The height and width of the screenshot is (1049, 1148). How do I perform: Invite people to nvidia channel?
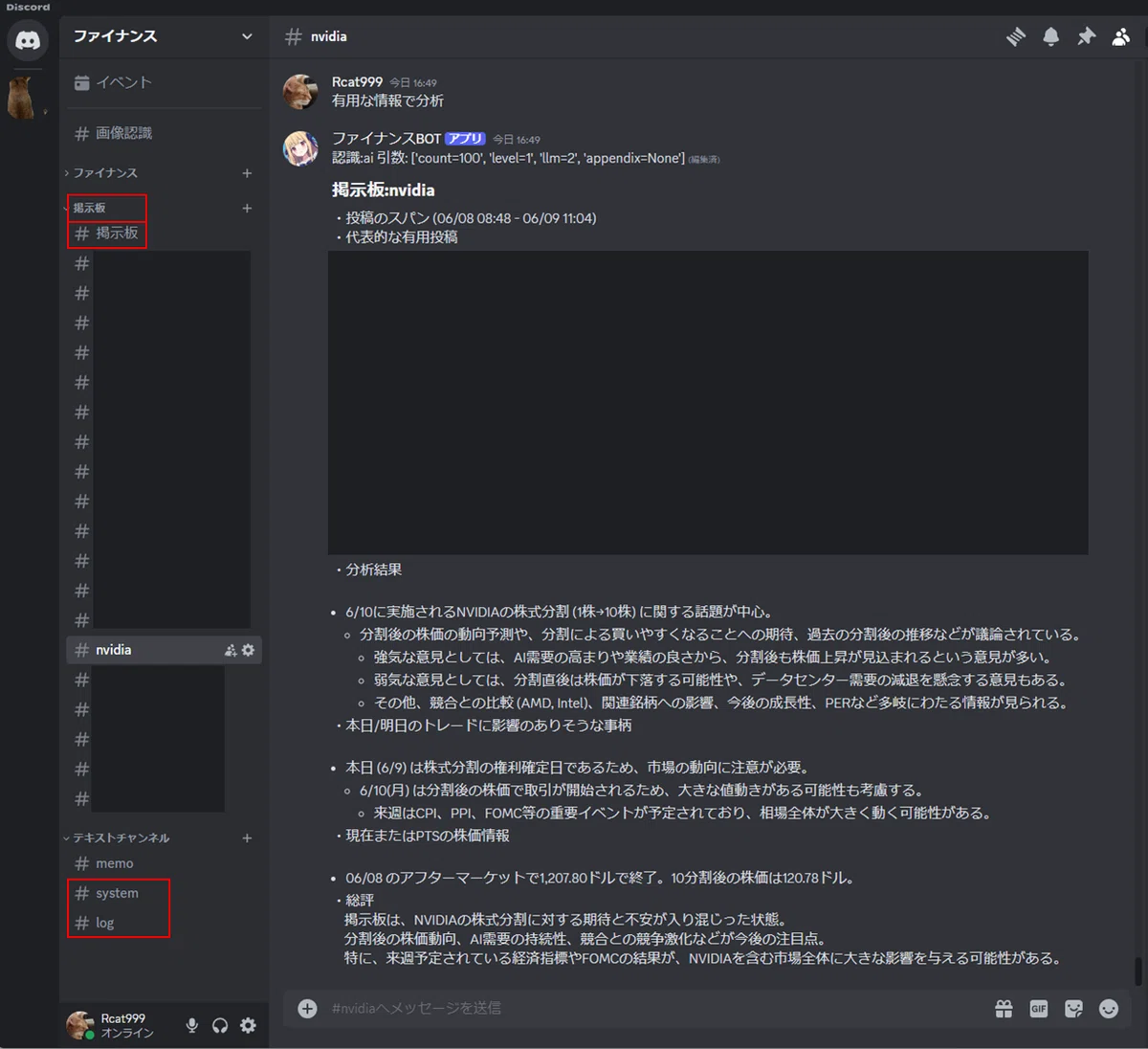click(x=231, y=650)
